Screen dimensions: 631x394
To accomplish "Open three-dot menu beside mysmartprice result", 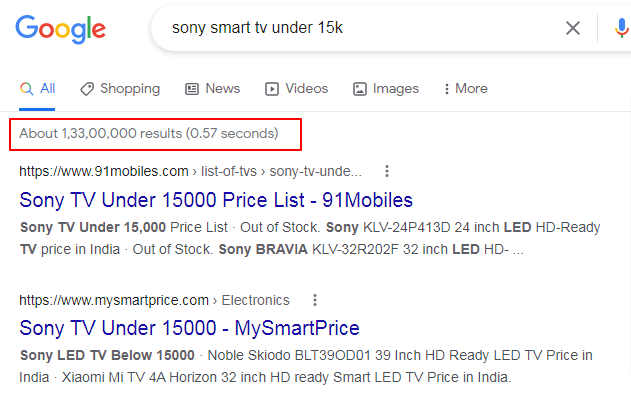I will point(315,300).
